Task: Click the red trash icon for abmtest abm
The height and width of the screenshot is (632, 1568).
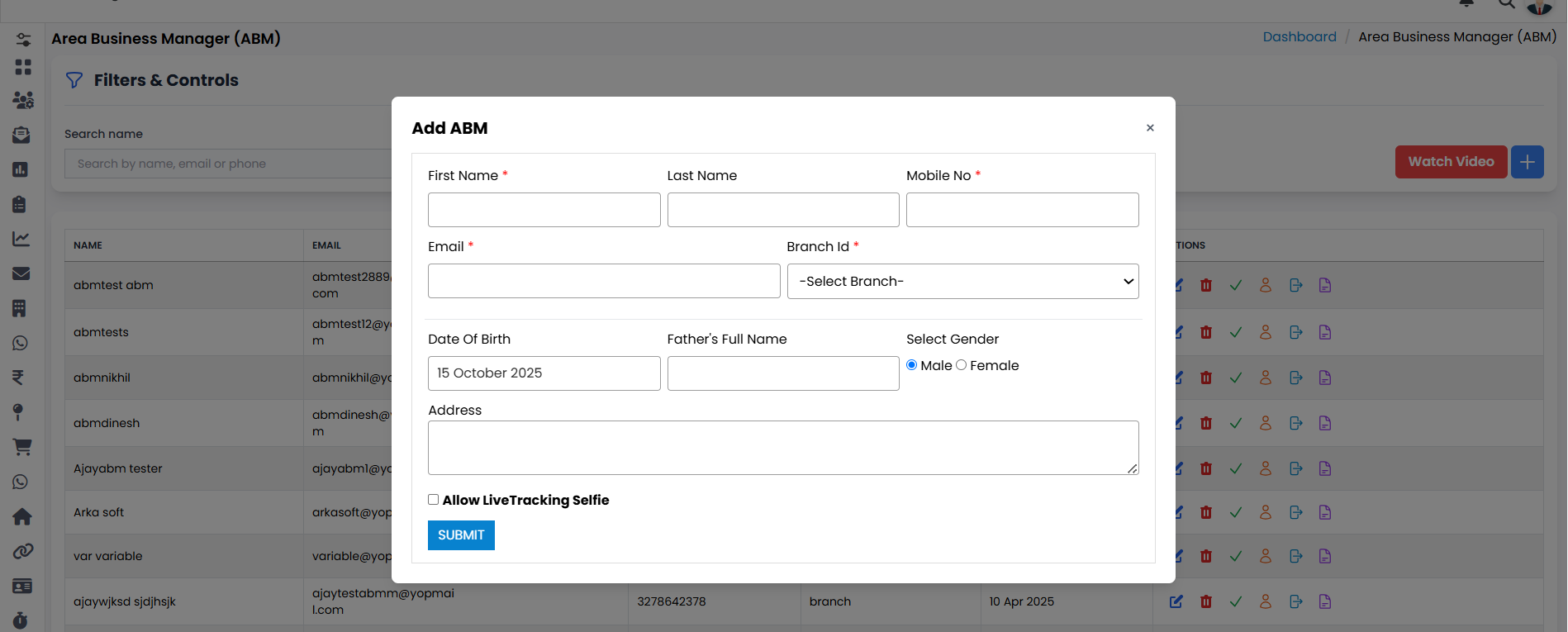Action: pyautogui.click(x=1206, y=285)
